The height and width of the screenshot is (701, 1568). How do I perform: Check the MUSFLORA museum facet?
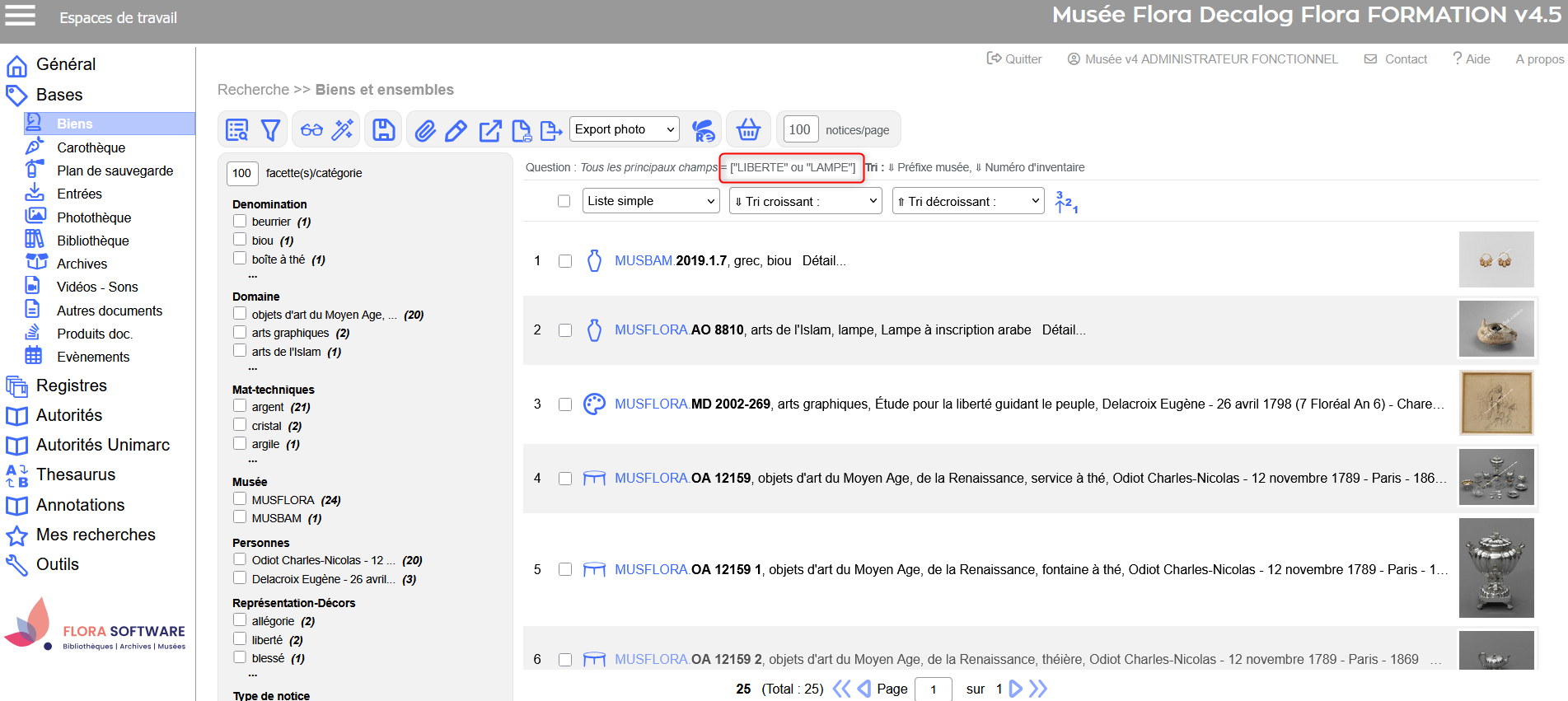[x=240, y=499]
